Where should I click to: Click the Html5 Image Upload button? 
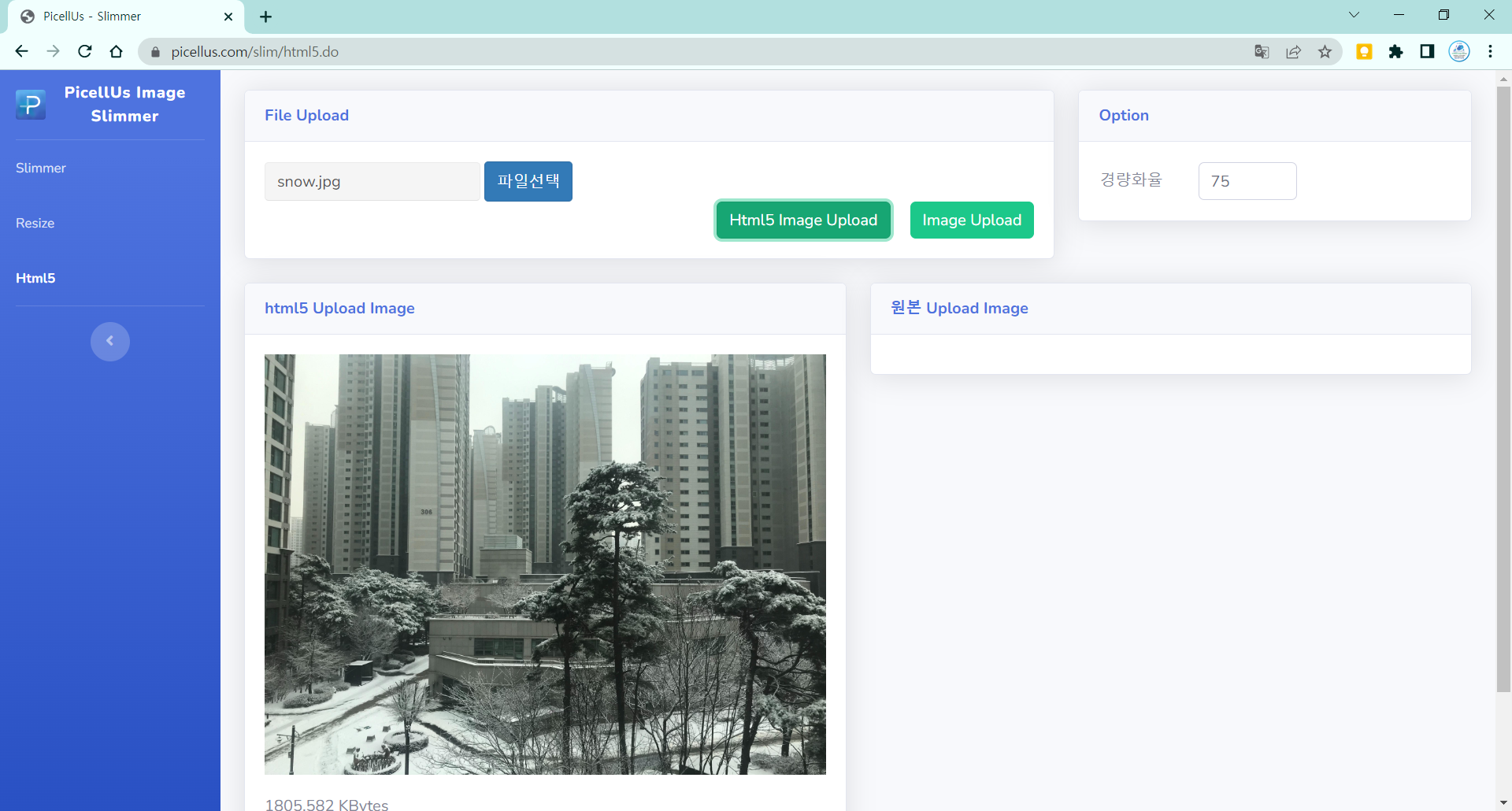pos(803,220)
